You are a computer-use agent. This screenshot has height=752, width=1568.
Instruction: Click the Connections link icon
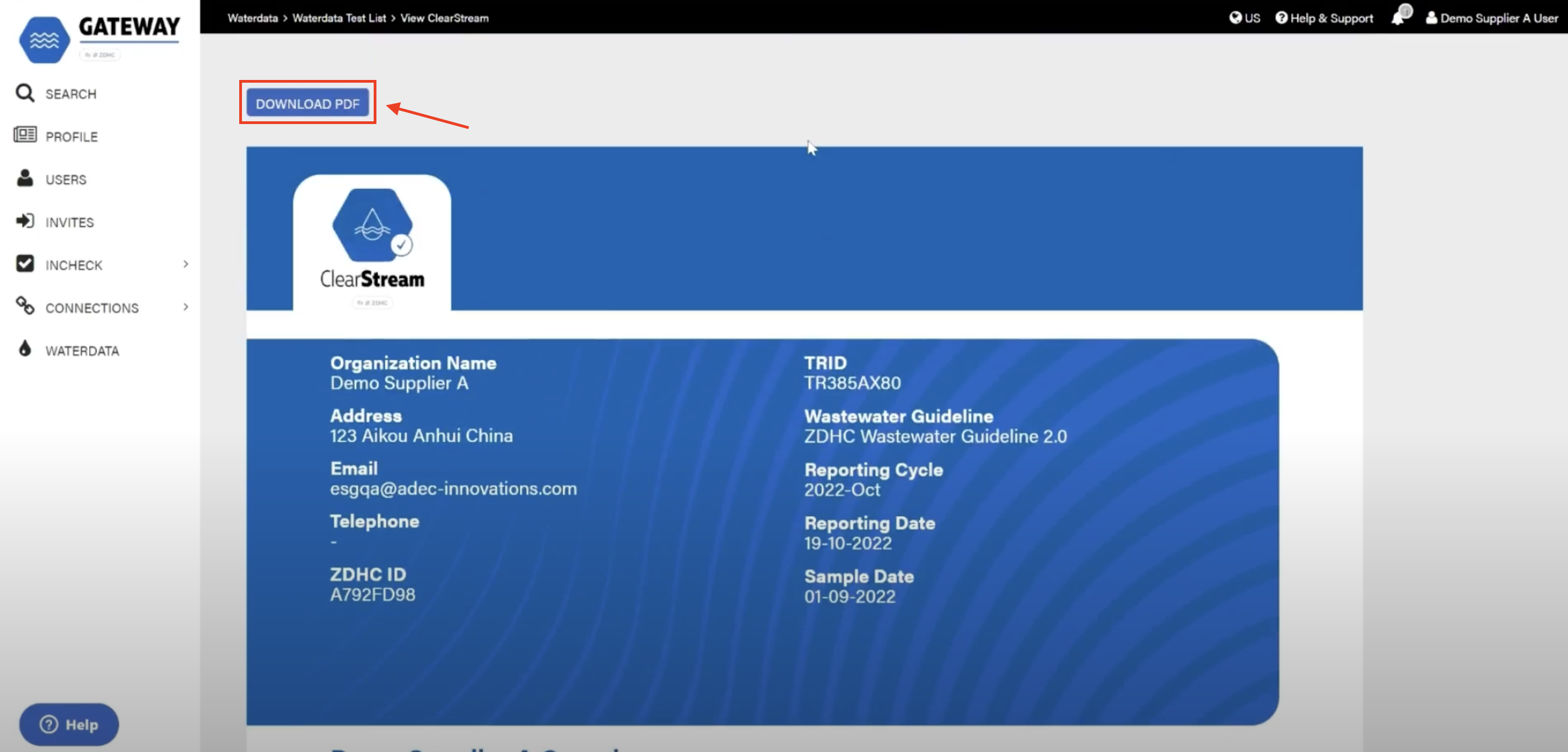pyautogui.click(x=25, y=305)
